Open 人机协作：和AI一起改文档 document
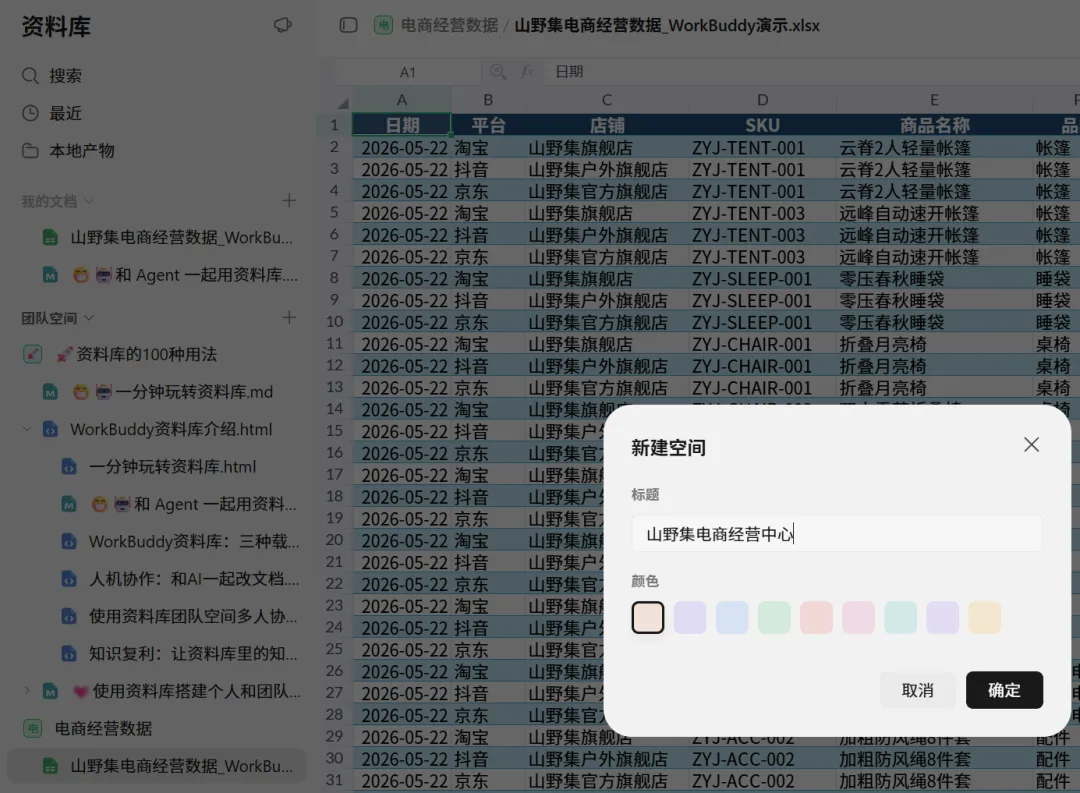The height and width of the screenshot is (793, 1080). pyautogui.click(x=194, y=579)
